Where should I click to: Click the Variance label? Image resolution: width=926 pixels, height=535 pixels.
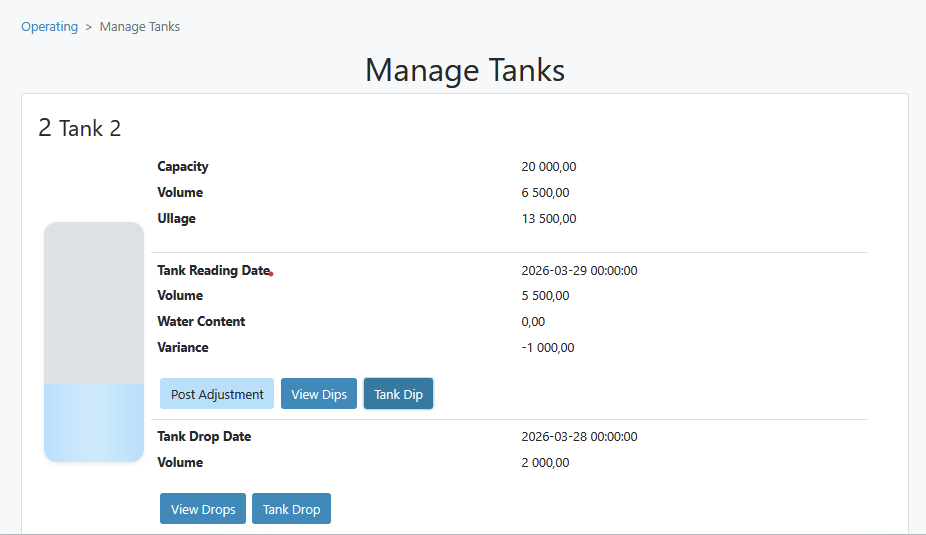(x=182, y=348)
